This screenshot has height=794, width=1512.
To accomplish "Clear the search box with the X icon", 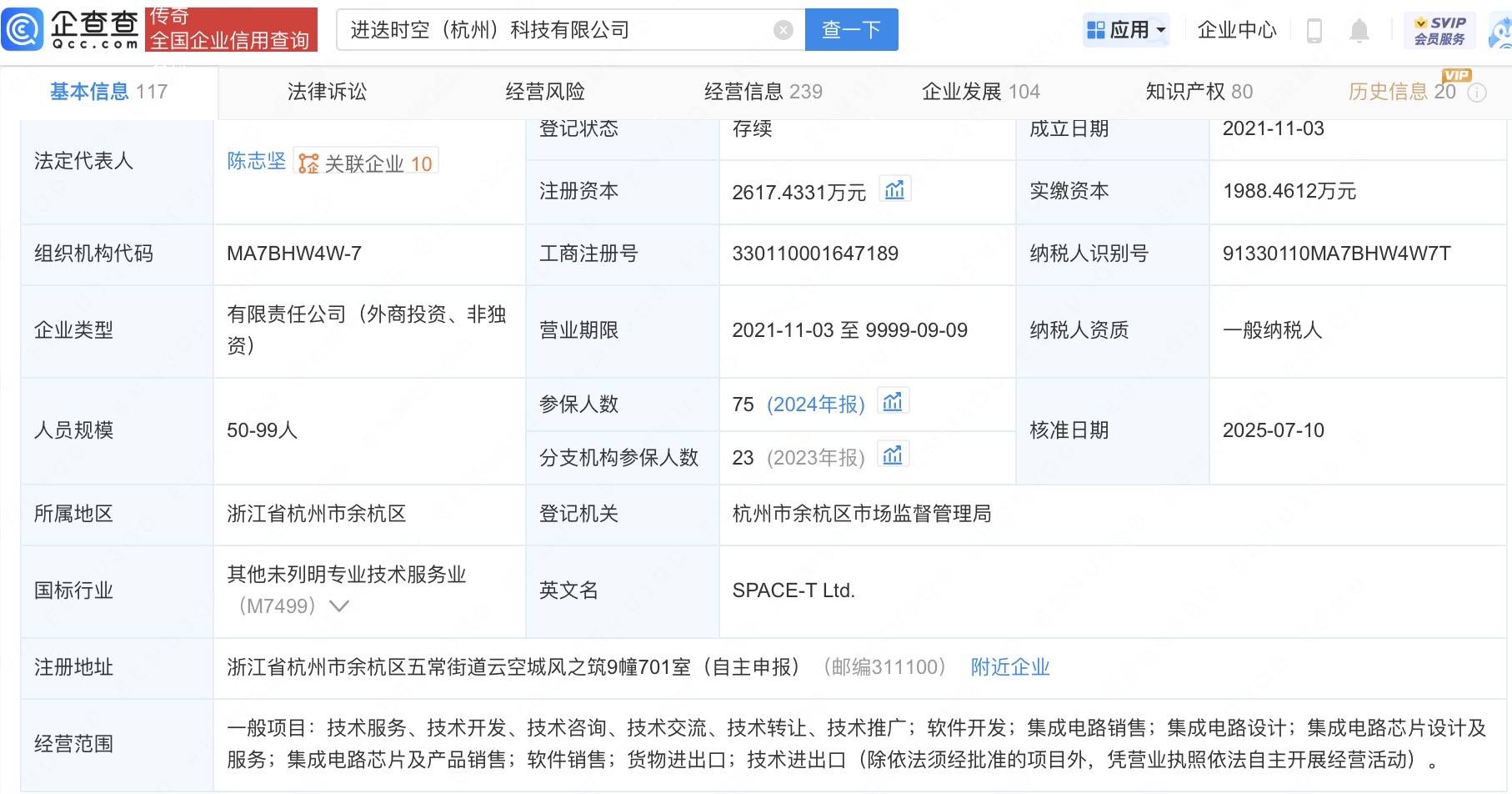I will coord(784,30).
